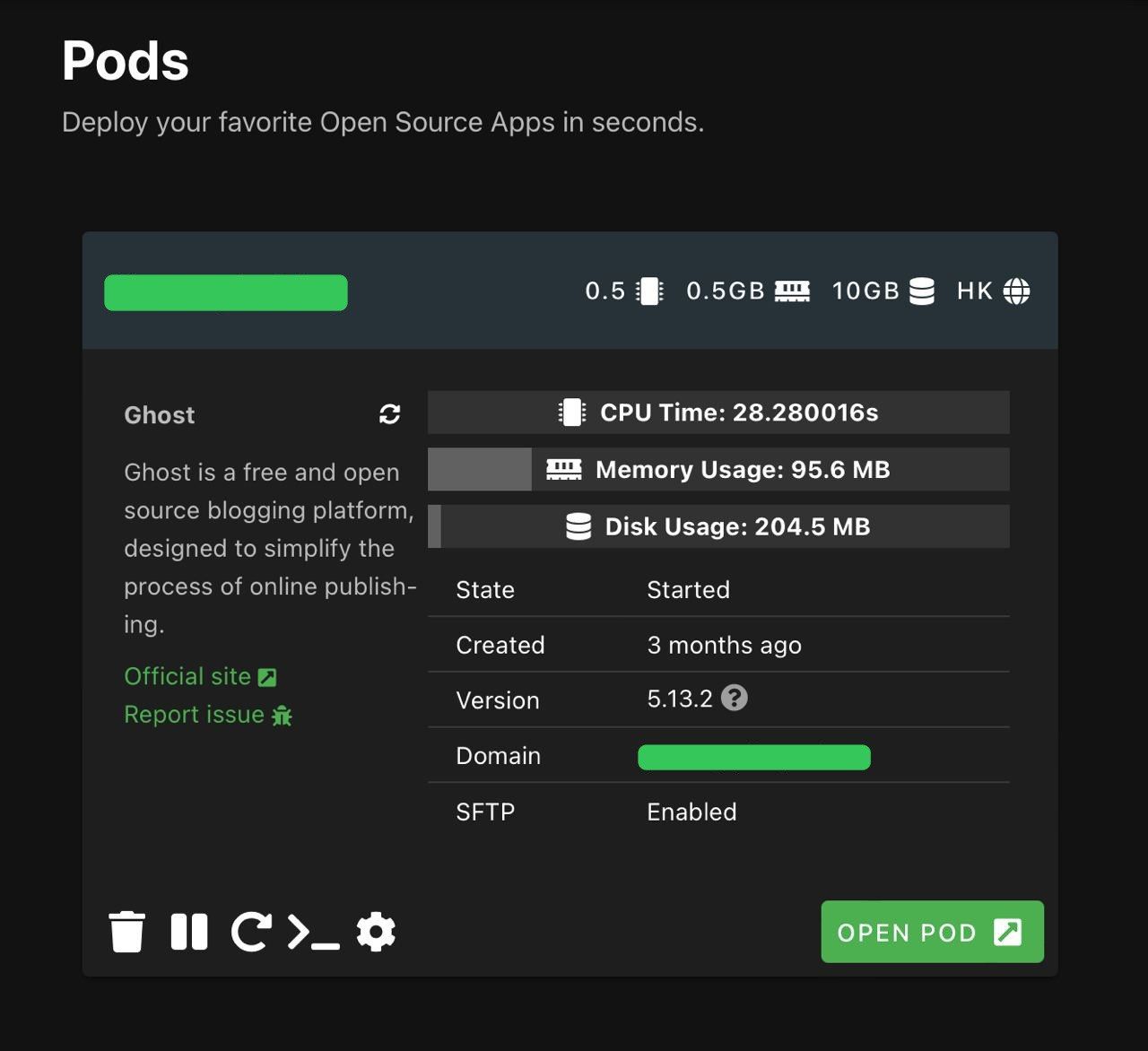
Task: Click the "SFTP" row label
Action: (x=485, y=812)
